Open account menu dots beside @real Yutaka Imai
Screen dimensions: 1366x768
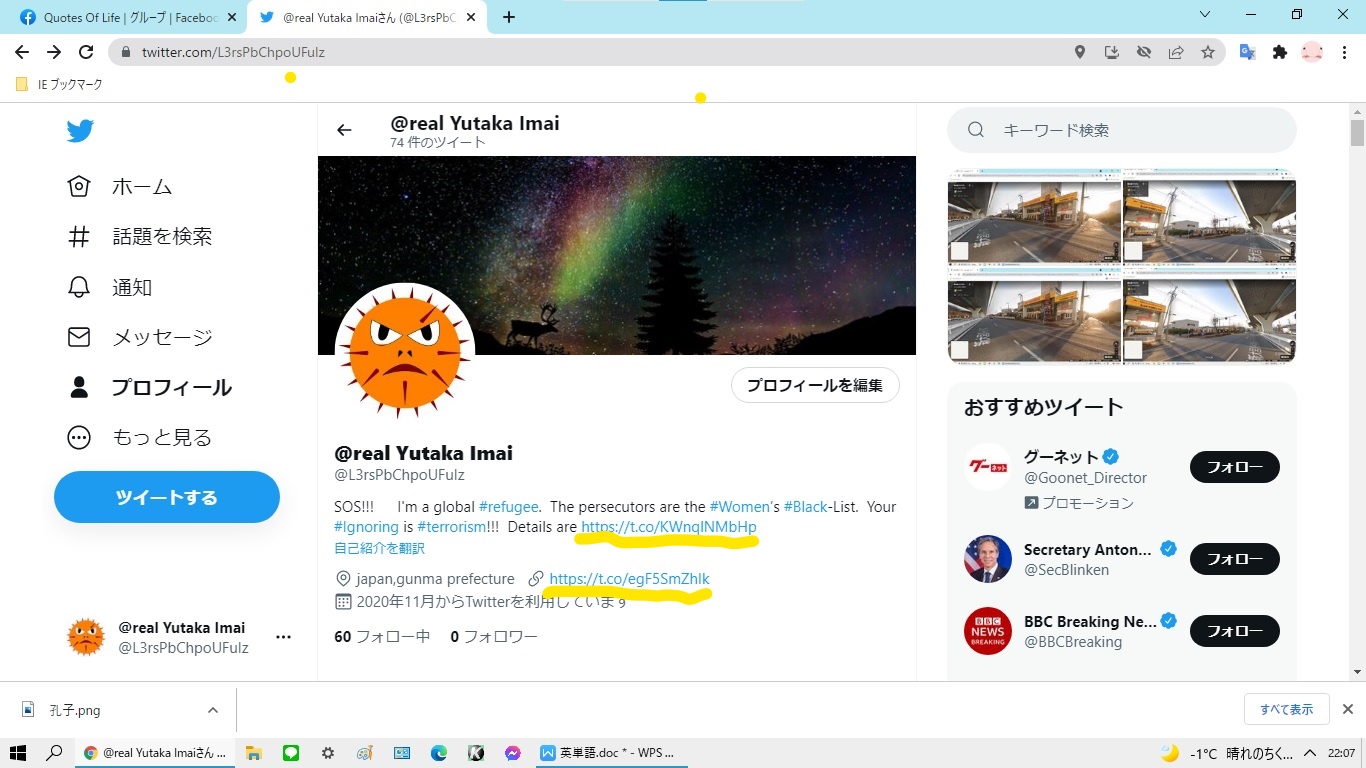(x=283, y=637)
